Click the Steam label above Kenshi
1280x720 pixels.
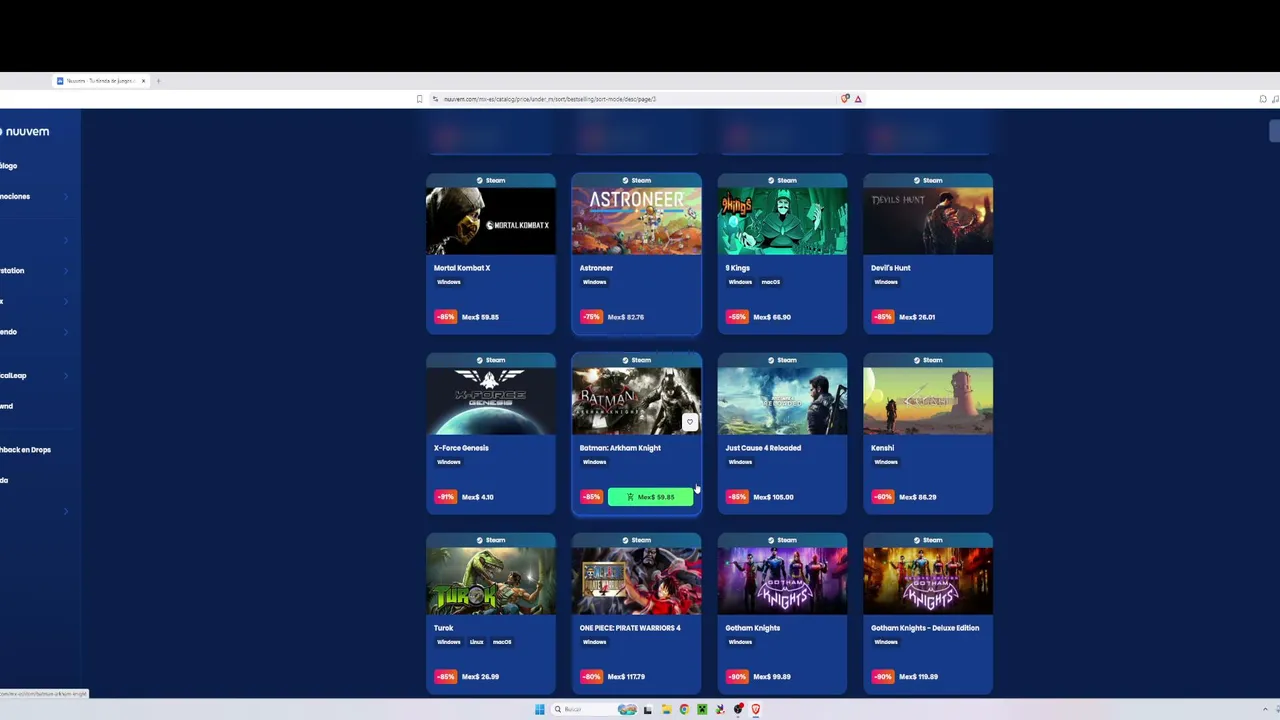(928, 360)
